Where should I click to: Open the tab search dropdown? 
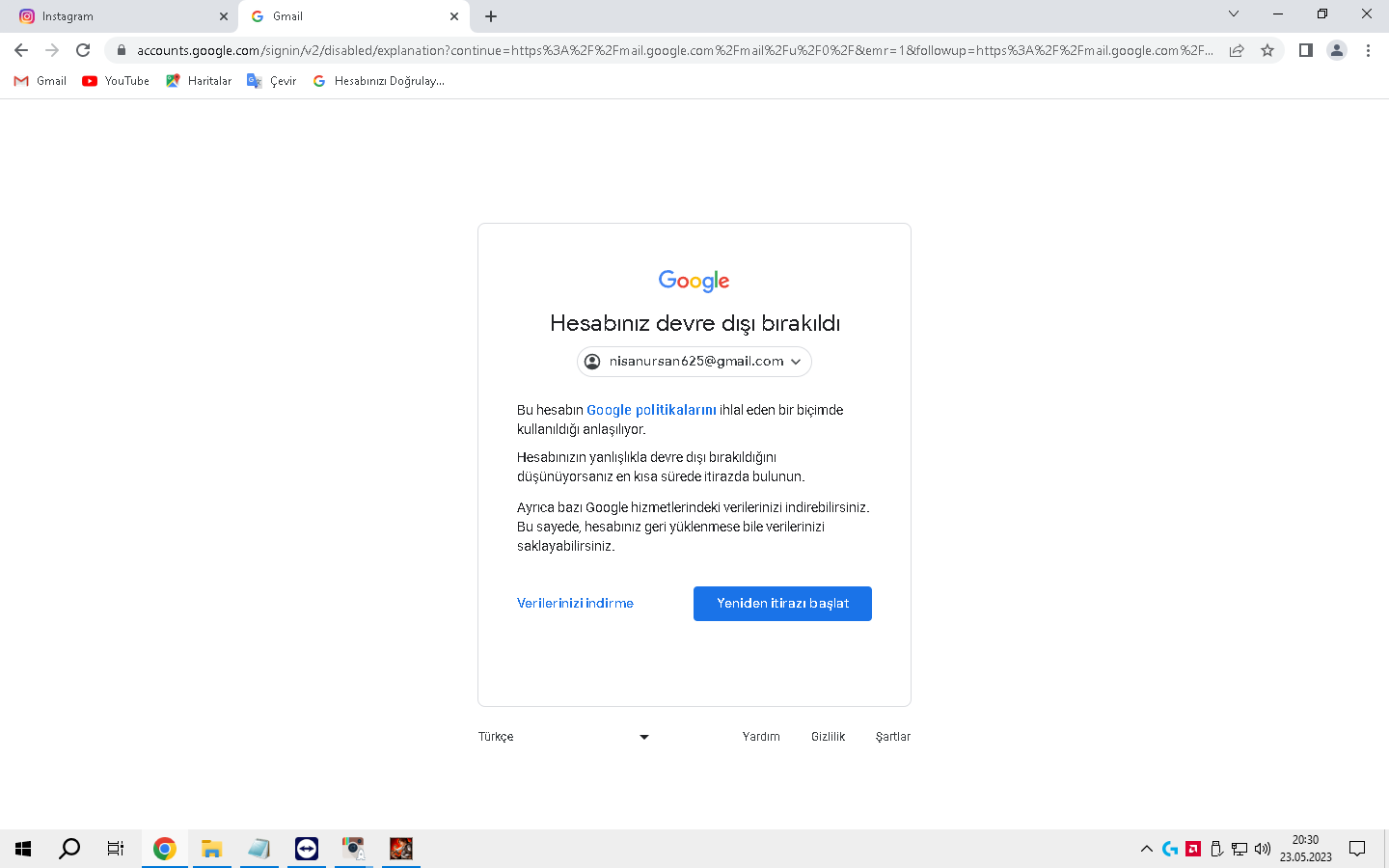[x=1234, y=14]
